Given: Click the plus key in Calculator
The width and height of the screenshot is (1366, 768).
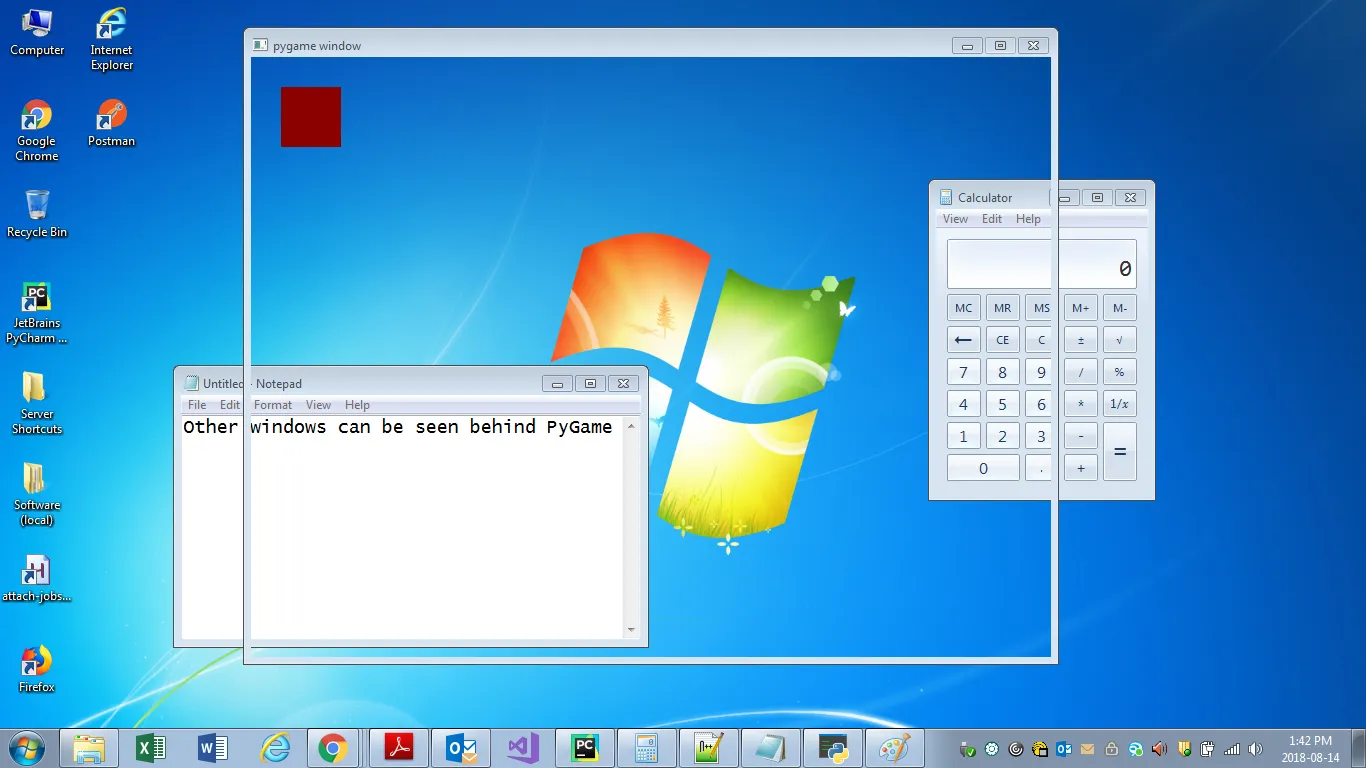Looking at the screenshot, I should pos(1081,468).
